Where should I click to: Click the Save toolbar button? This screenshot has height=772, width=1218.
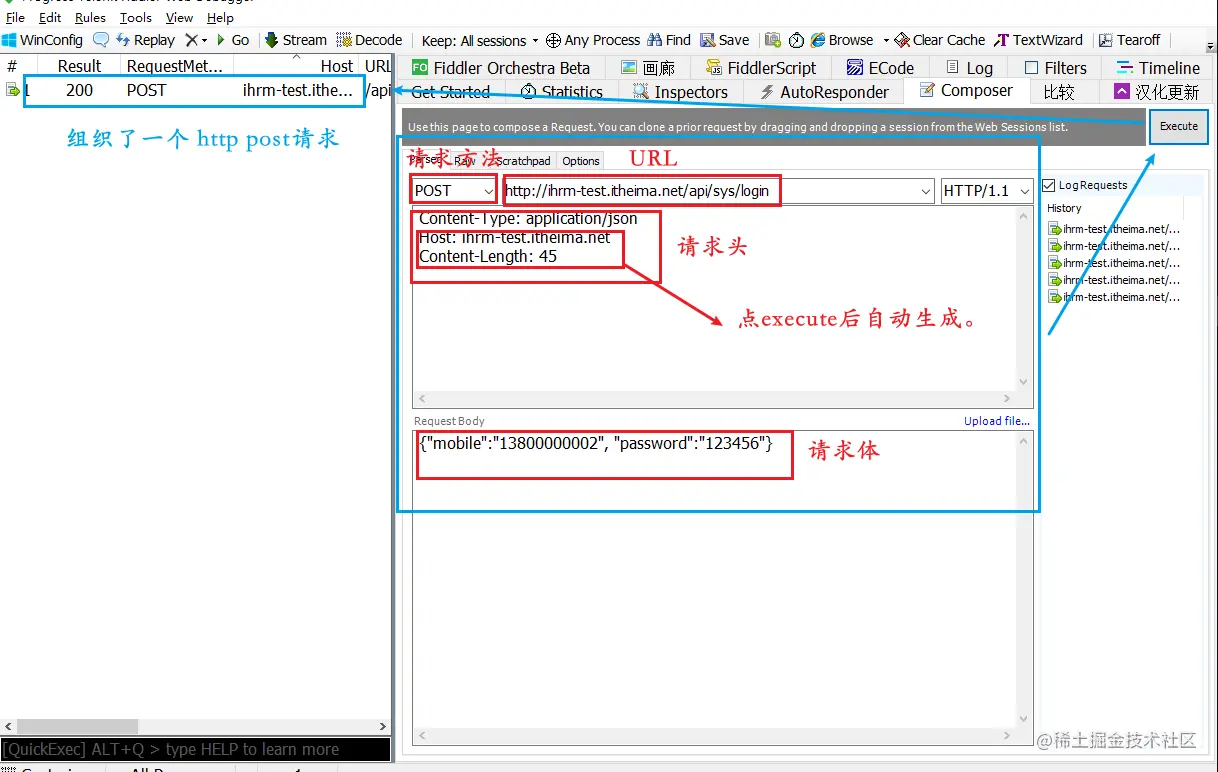click(725, 40)
